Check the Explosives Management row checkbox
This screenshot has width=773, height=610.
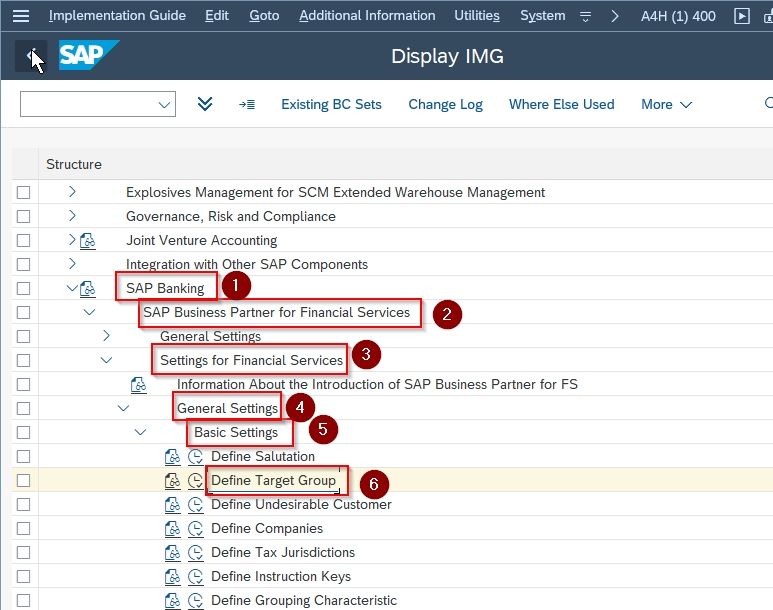[x=23, y=192]
